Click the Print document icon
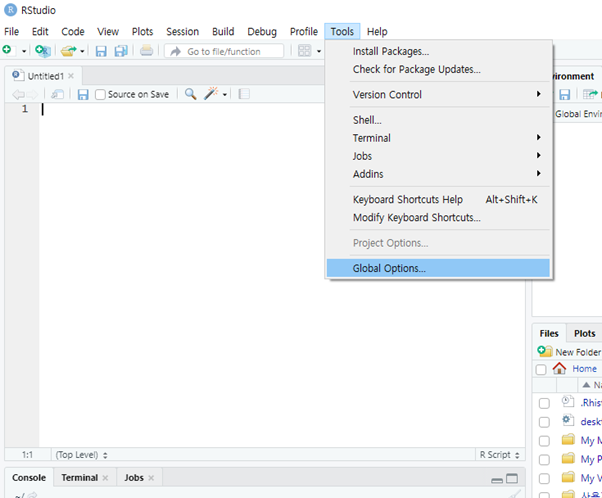 pyautogui.click(x=146, y=51)
